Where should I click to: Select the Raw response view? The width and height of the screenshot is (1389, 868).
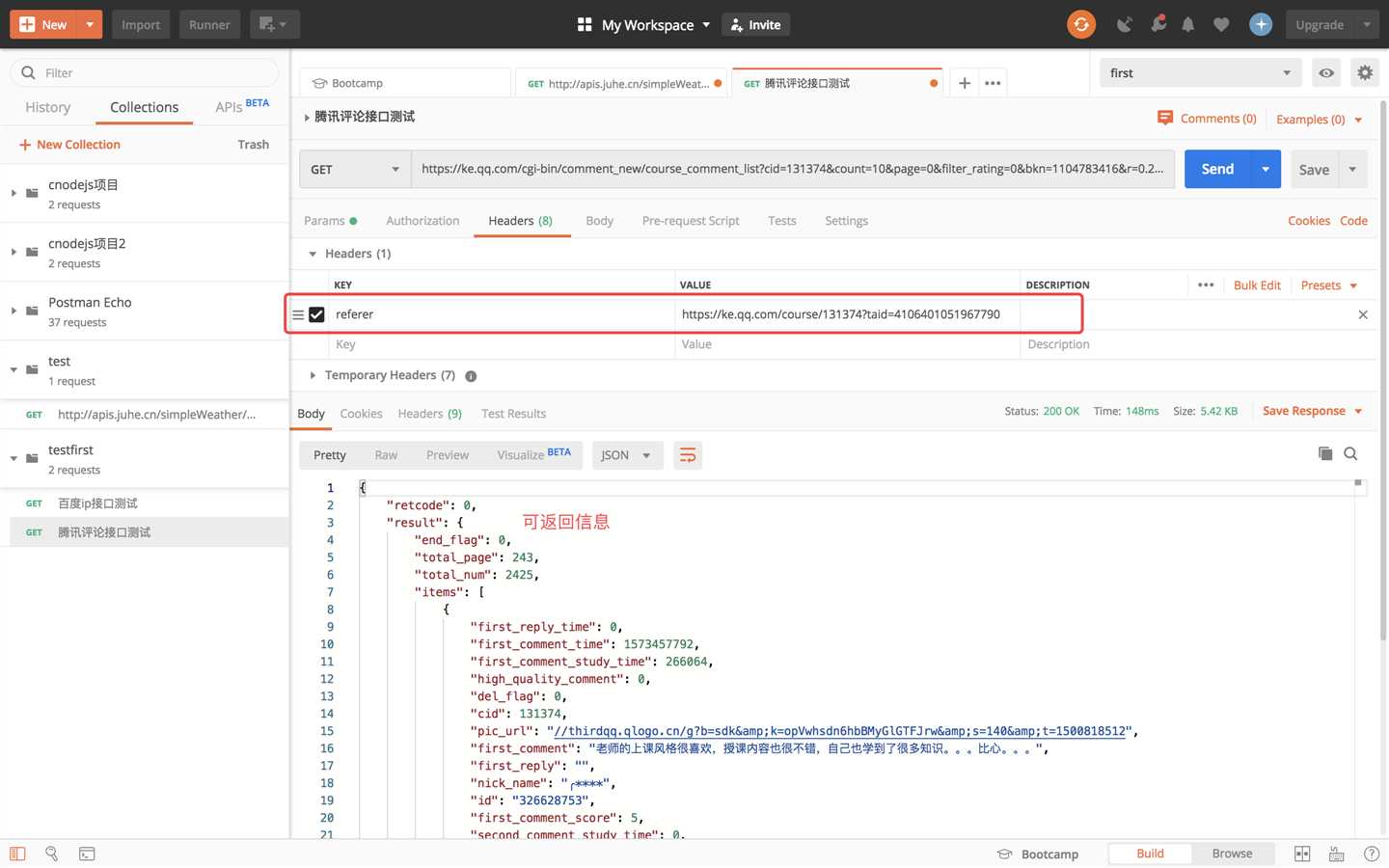pos(386,455)
